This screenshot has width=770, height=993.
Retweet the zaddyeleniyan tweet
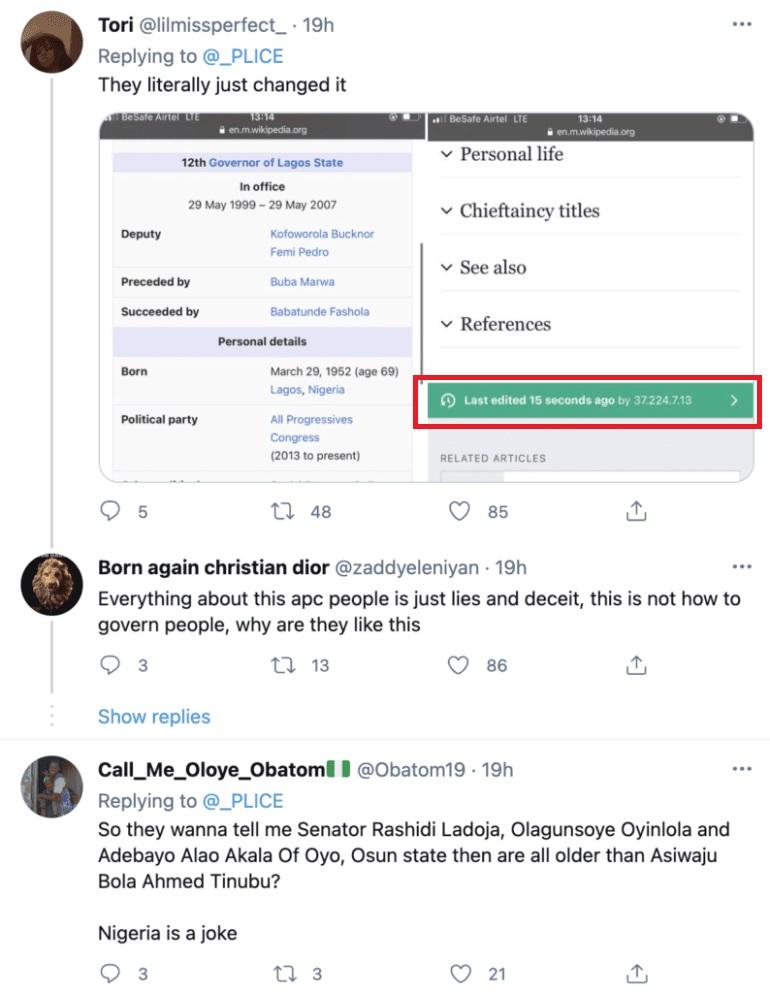283,666
